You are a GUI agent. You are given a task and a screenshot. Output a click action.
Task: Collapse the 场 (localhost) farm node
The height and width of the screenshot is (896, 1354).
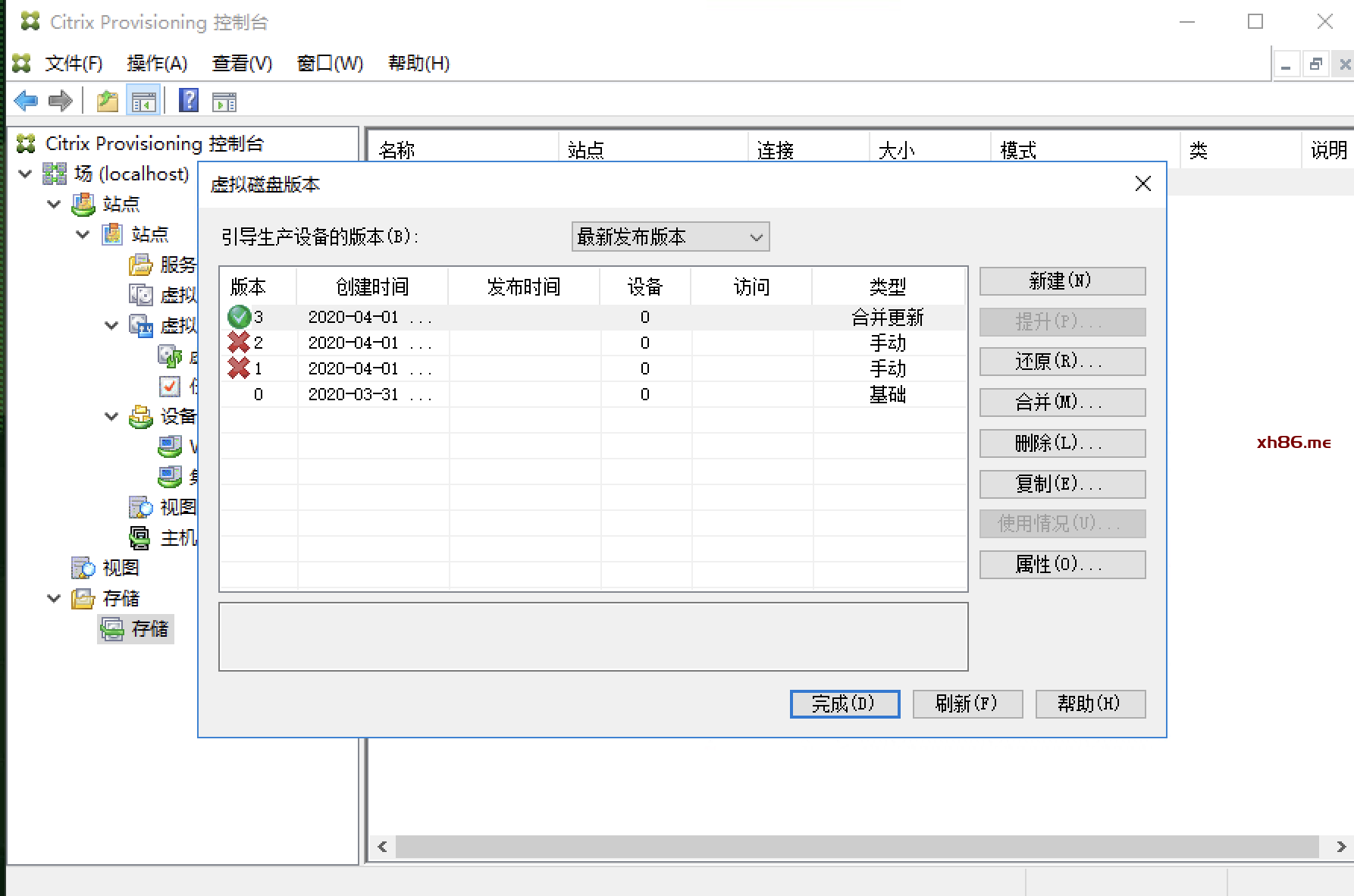[x=25, y=174]
